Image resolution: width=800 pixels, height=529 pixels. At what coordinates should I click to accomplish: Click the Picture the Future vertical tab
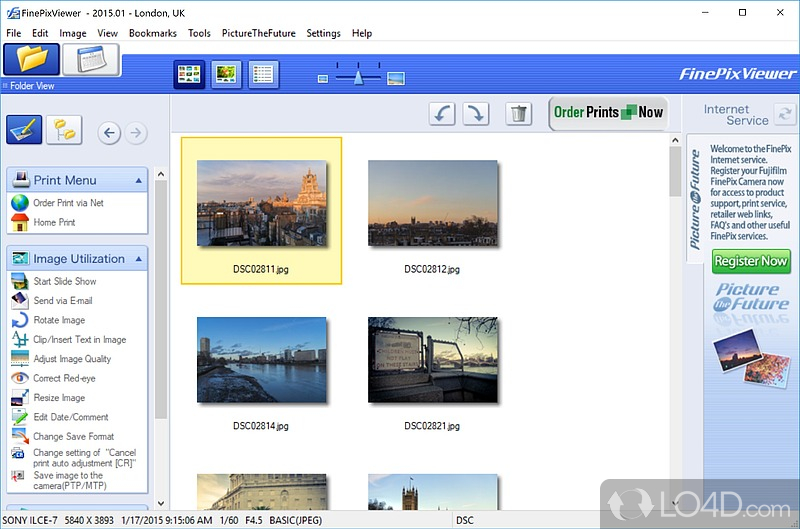[x=695, y=200]
